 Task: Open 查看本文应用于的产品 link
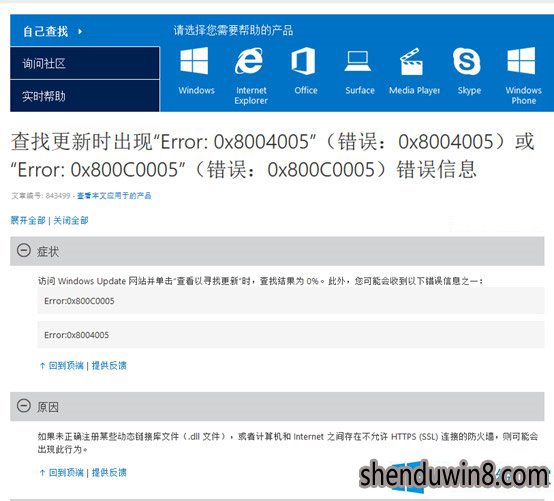tap(114, 195)
